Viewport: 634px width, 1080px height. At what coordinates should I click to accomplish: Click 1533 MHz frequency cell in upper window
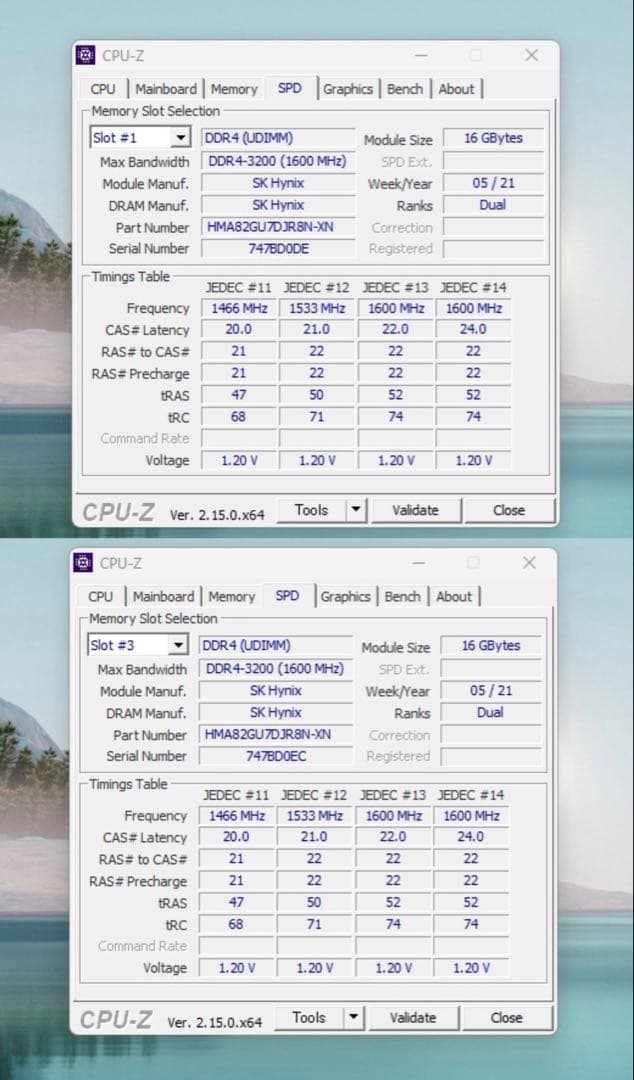point(317,308)
